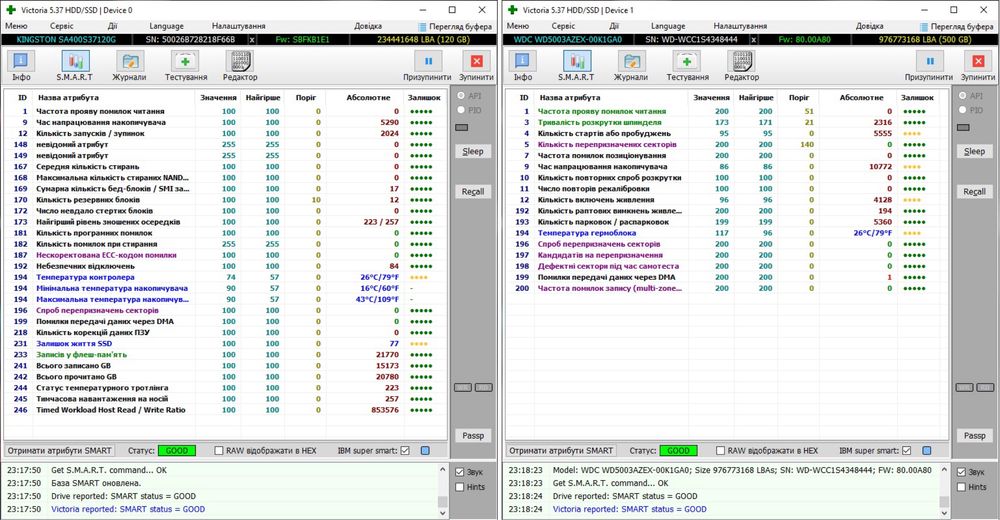Viewport: 1000px width, 520px height.
Task: Click blue color square in Device 0 status row
Action: [425, 450]
